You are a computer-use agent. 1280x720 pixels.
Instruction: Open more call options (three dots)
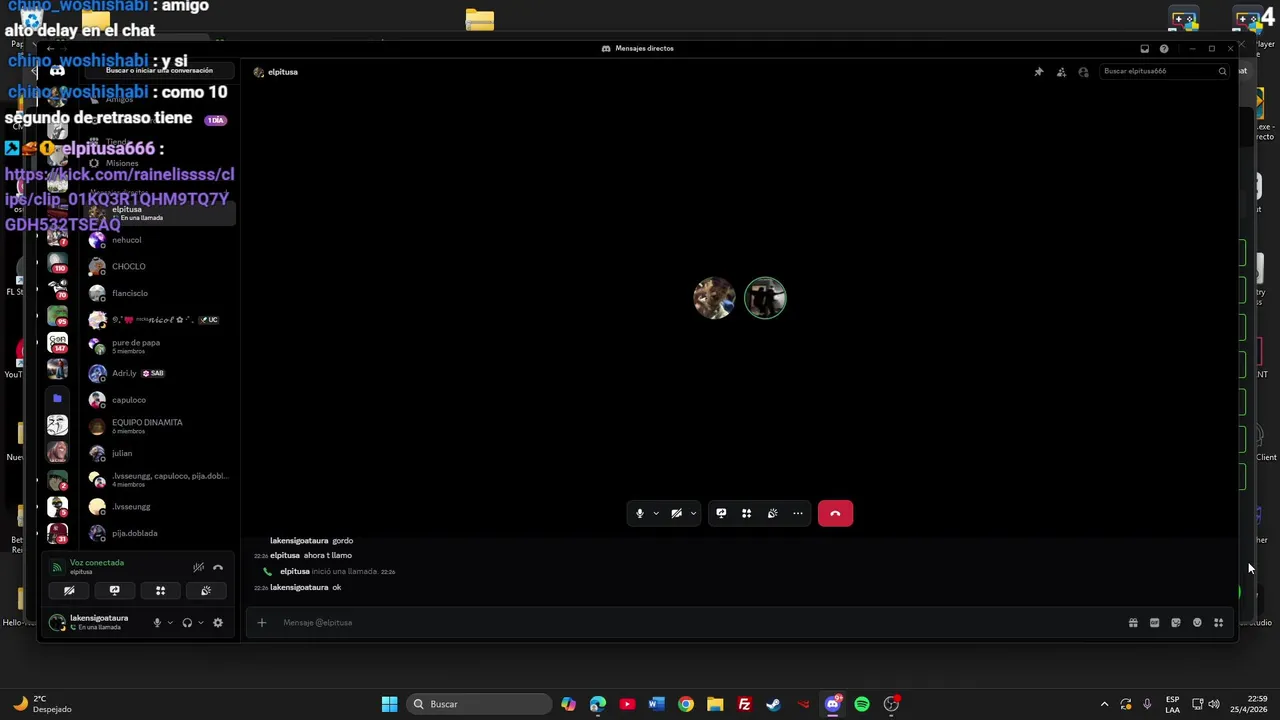[x=798, y=513]
